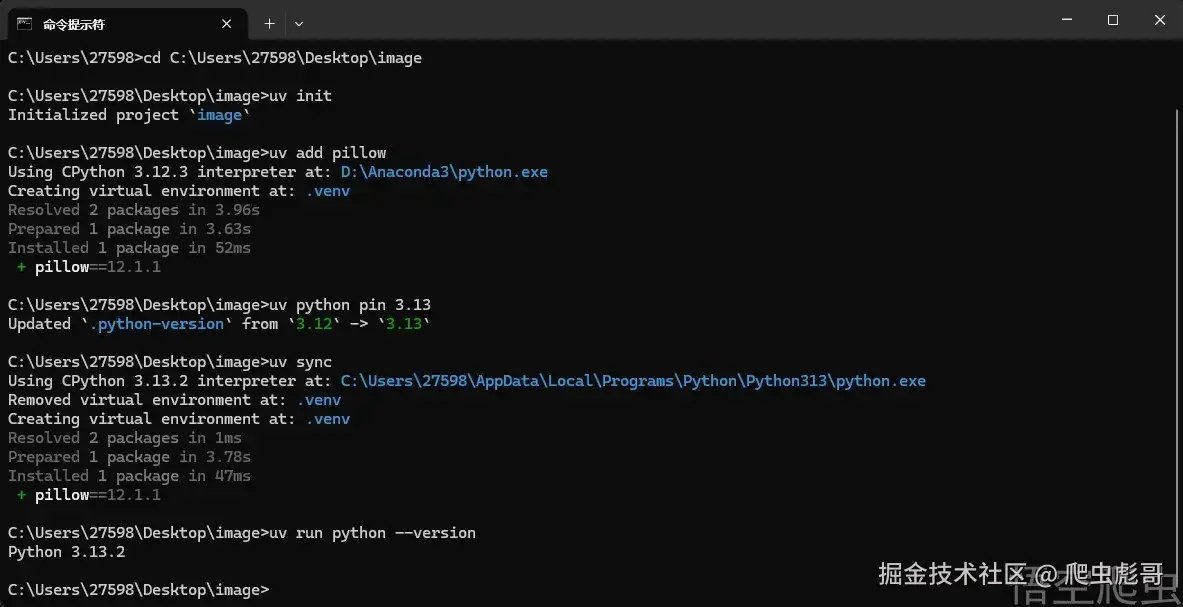Click the Python313\python.exe interpreter path
This screenshot has height=607, width=1183.
(x=633, y=381)
